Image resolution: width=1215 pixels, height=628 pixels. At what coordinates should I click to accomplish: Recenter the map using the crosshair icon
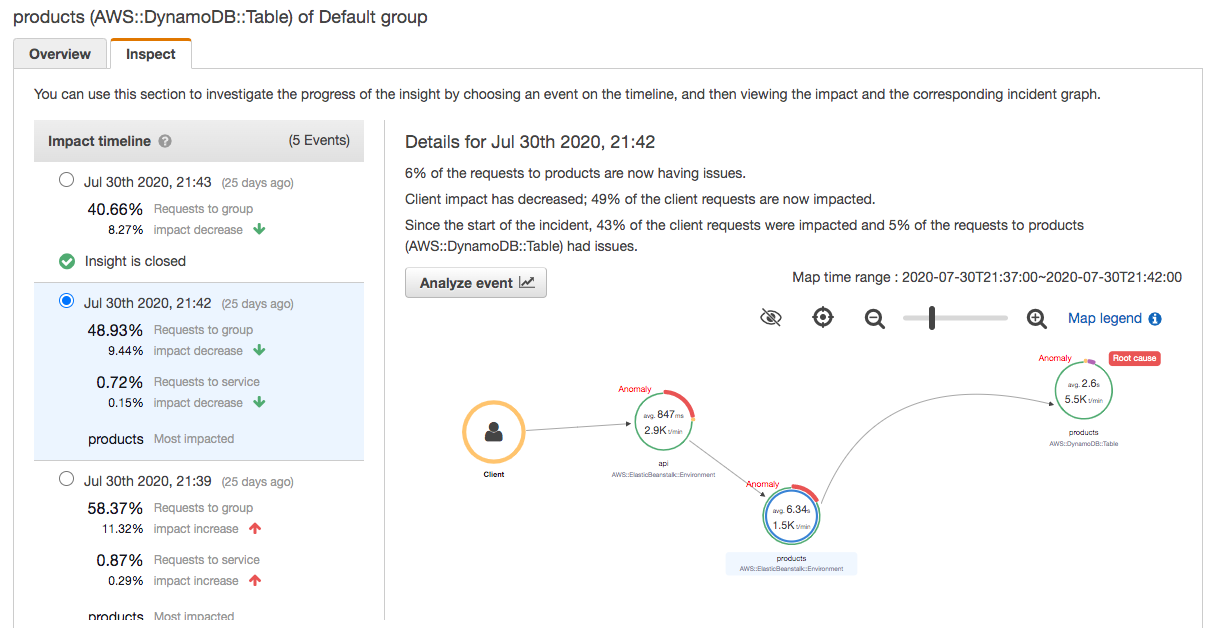[x=823, y=317]
